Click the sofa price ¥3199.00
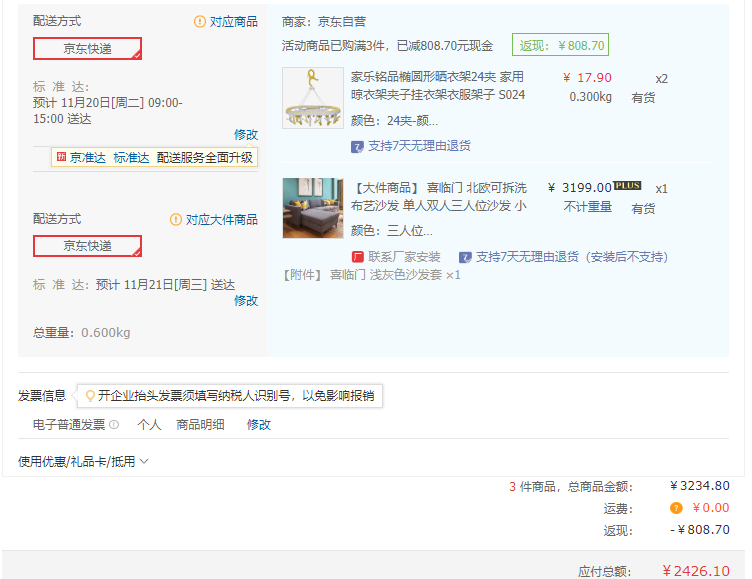Screen dimensions: 752x579 click(x=580, y=188)
